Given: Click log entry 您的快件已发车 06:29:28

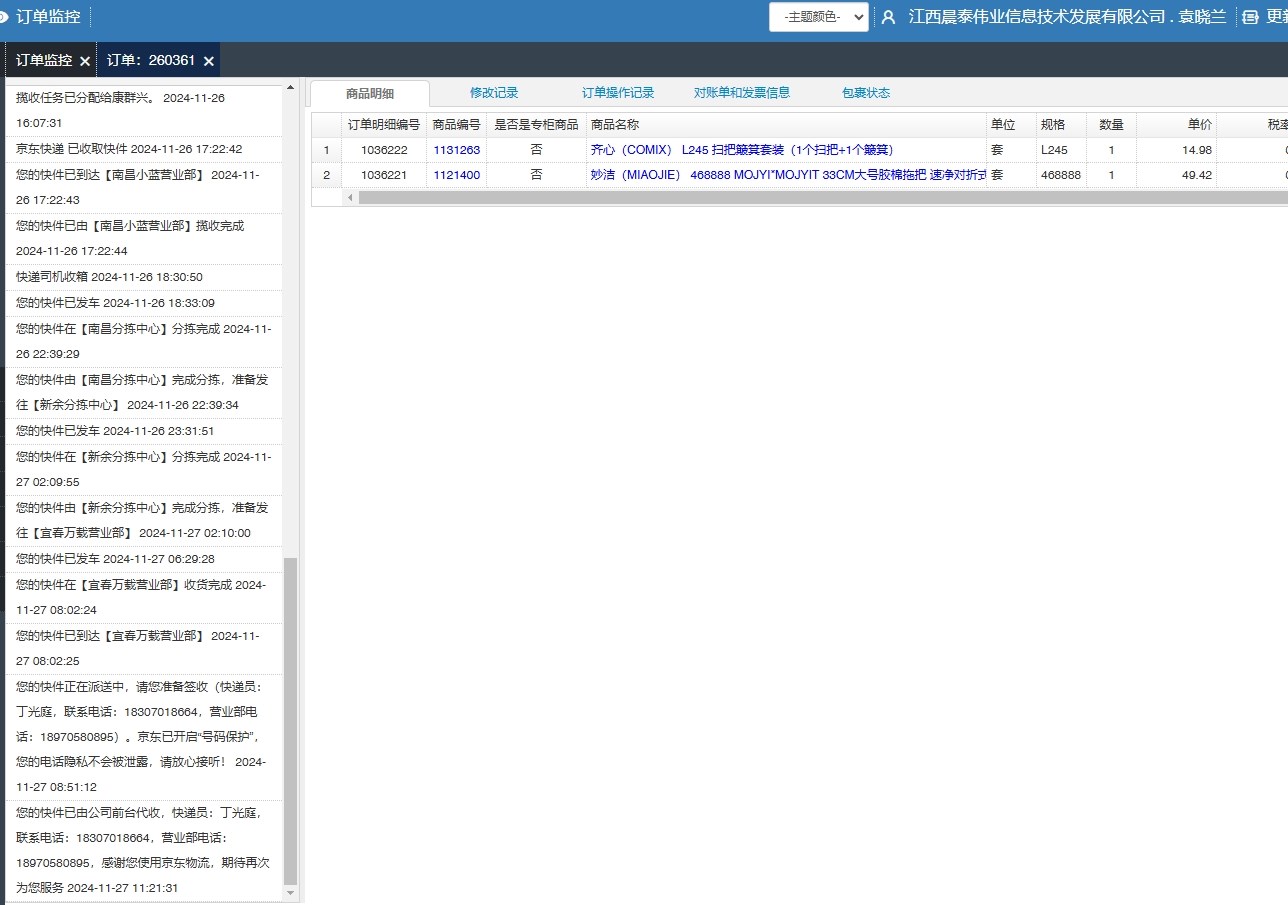Looking at the screenshot, I should (x=145, y=559).
